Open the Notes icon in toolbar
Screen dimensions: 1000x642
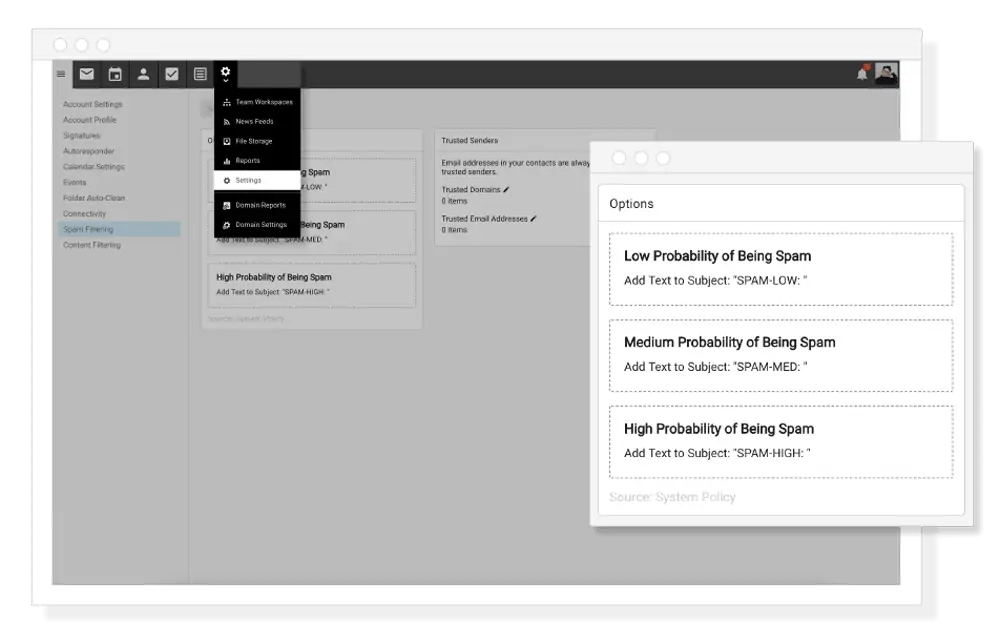(x=200, y=74)
